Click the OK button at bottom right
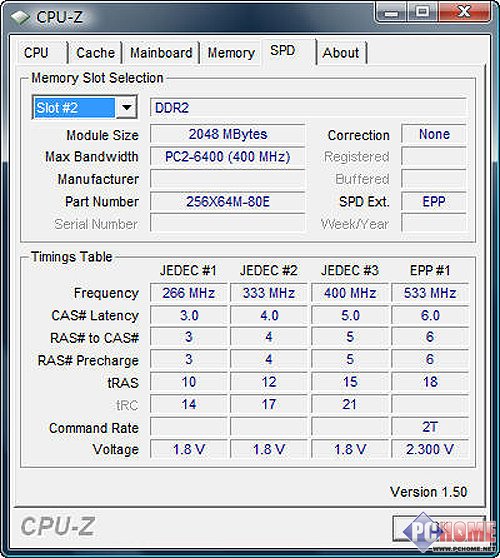Viewport: 500px width, 558px height. (439, 528)
